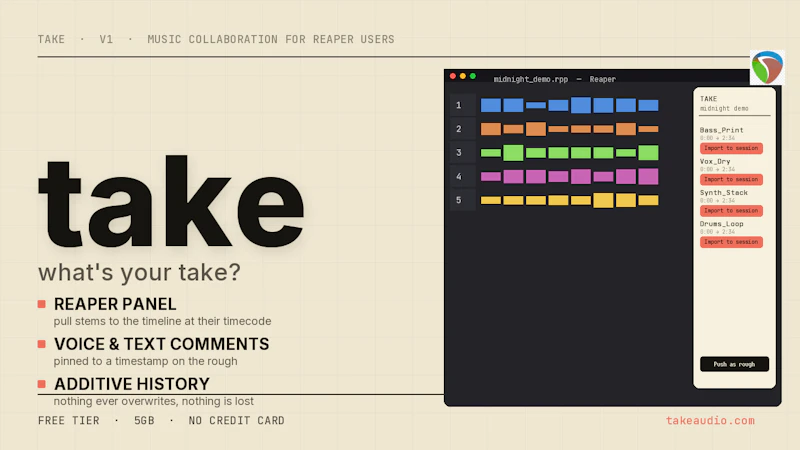Click the timecode under Bass_Print
This screenshot has height=450, width=800.
(x=717, y=138)
